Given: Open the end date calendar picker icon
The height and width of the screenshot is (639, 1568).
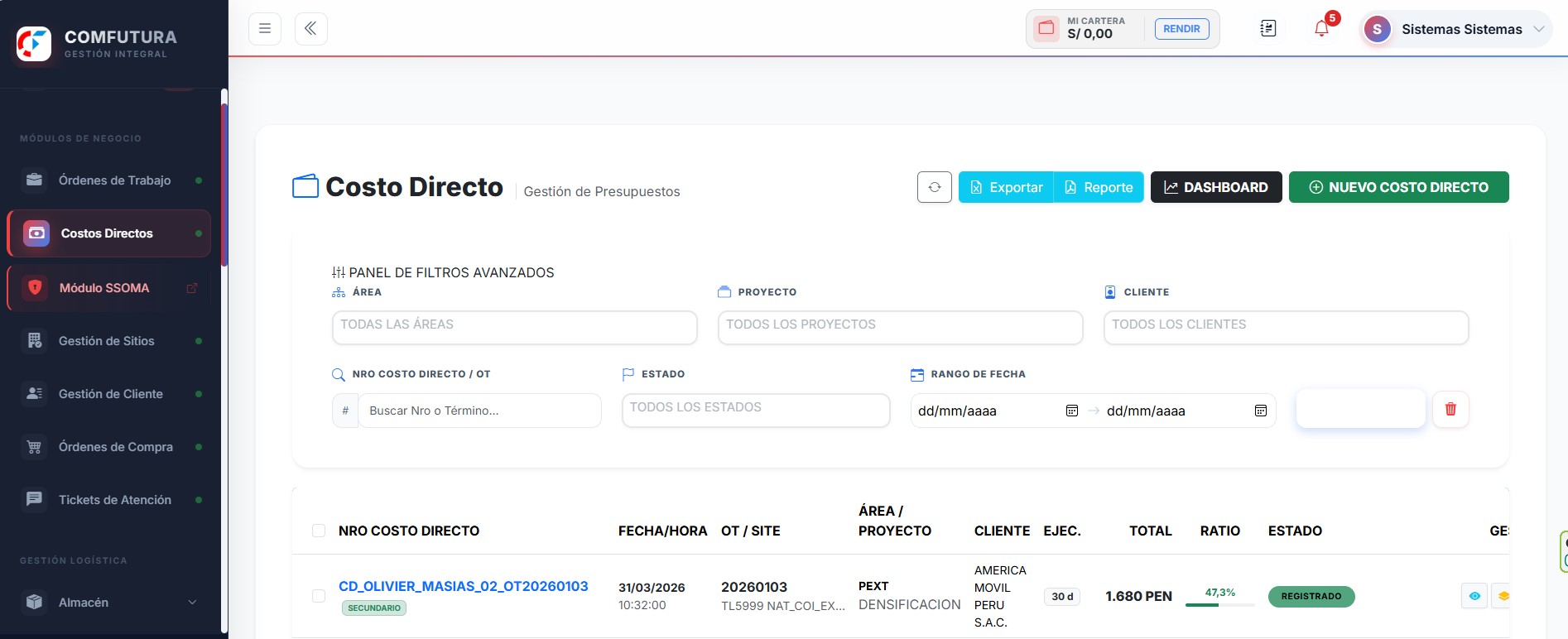Looking at the screenshot, I should (x=1260, y=411).
